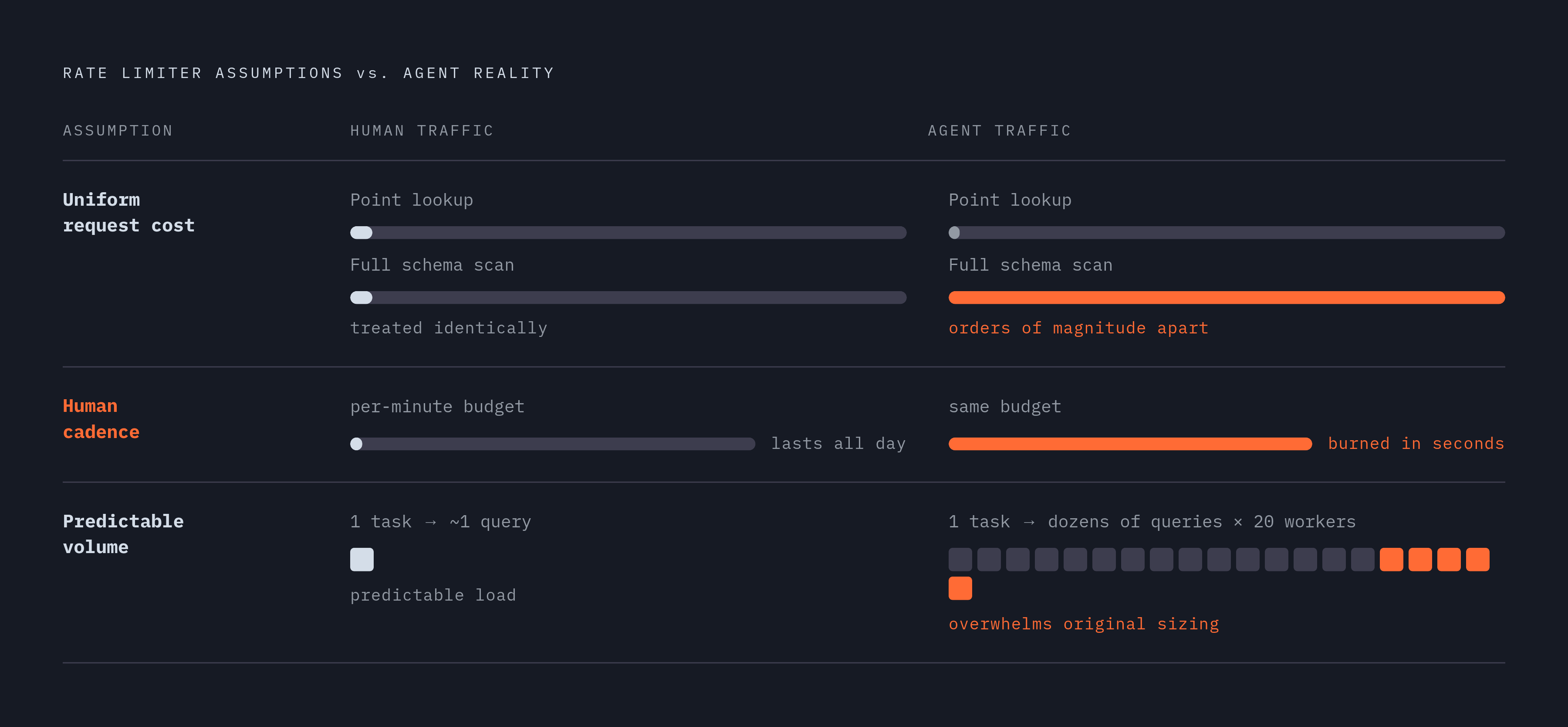Click the 'predictable load' caption
The width and height of the screenshot is (1568, 727).
[x=433, y=595]
